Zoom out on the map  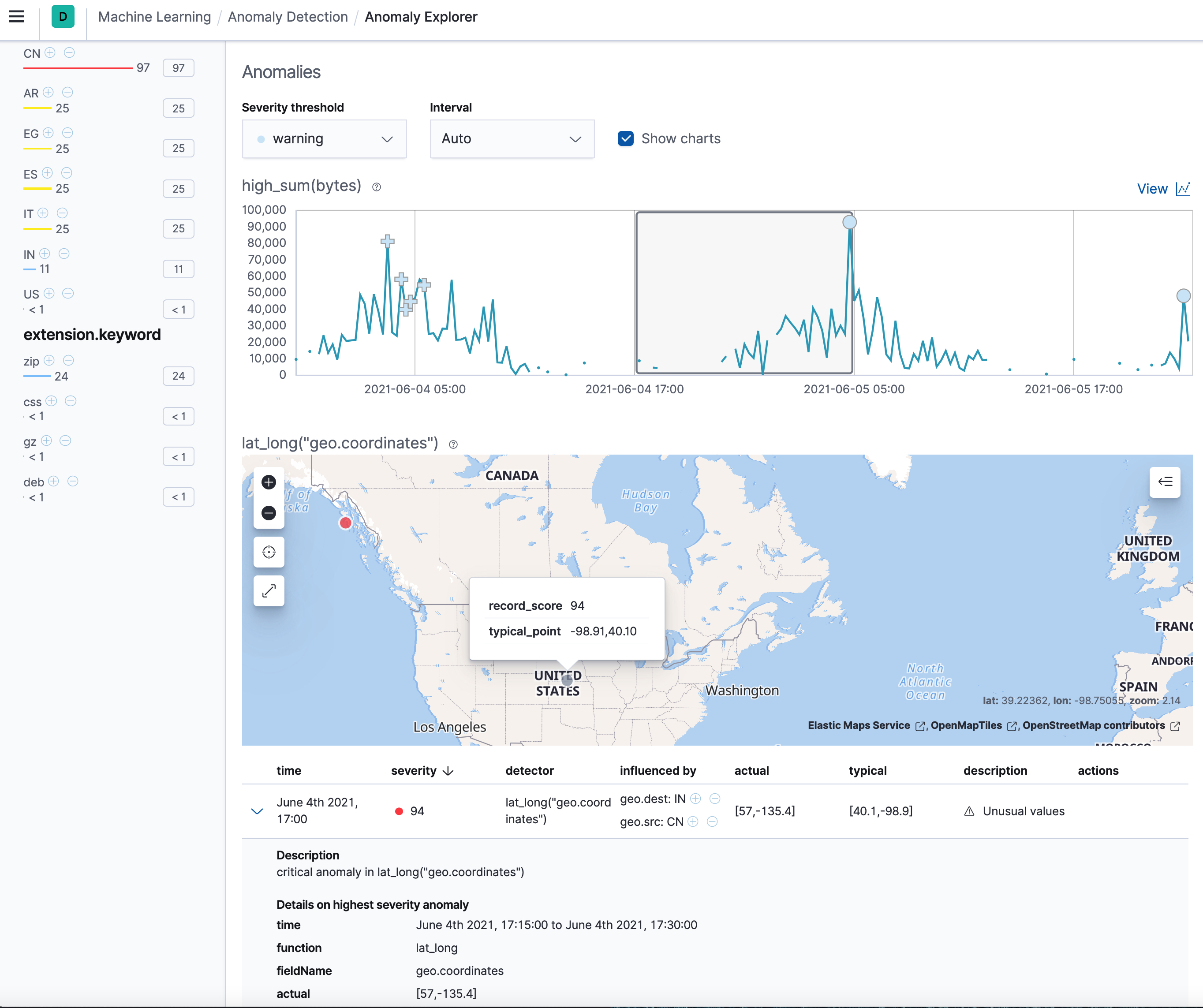tap(269, 513)
